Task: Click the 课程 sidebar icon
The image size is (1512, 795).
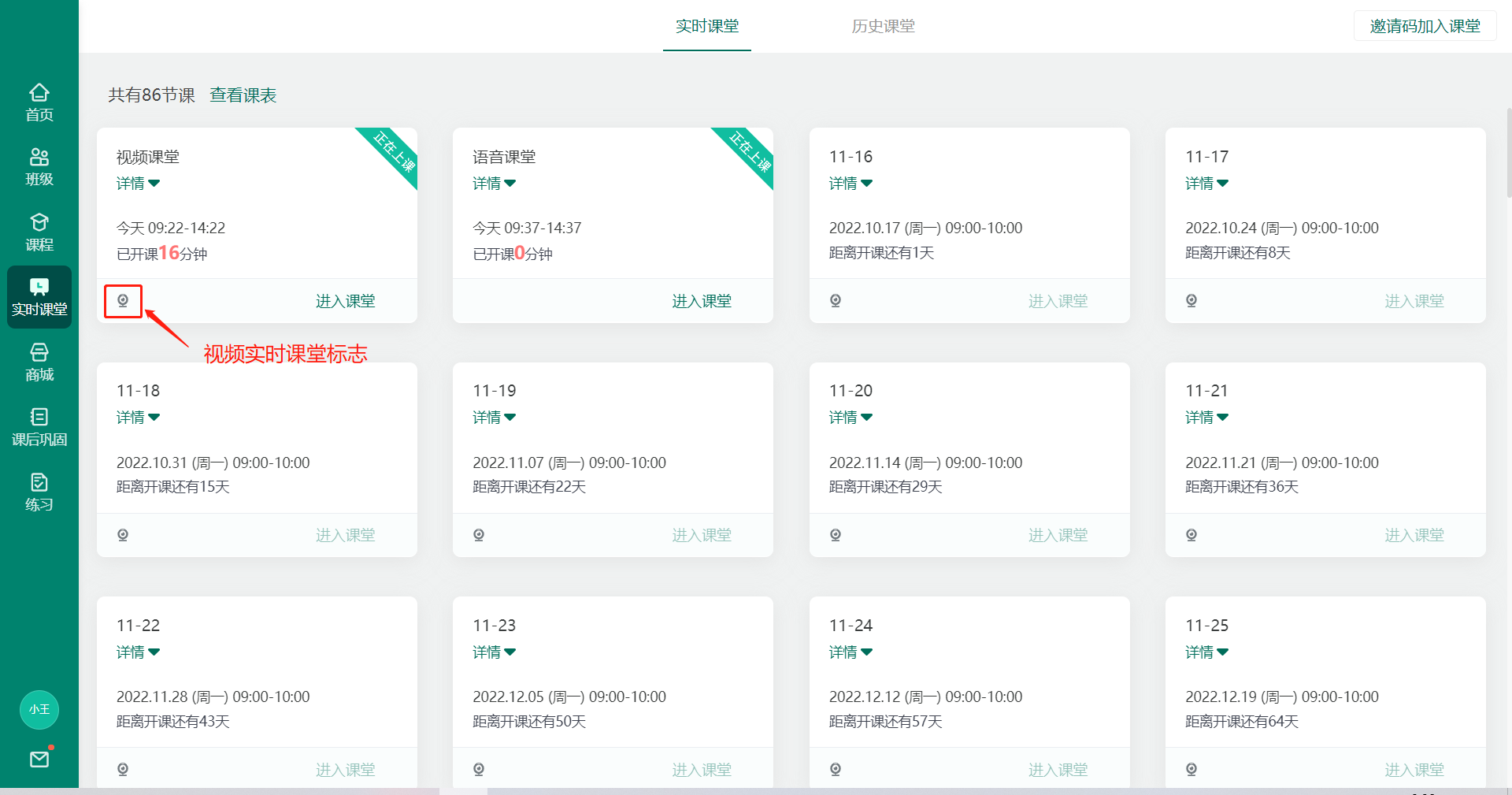Action: click(39, 231)
